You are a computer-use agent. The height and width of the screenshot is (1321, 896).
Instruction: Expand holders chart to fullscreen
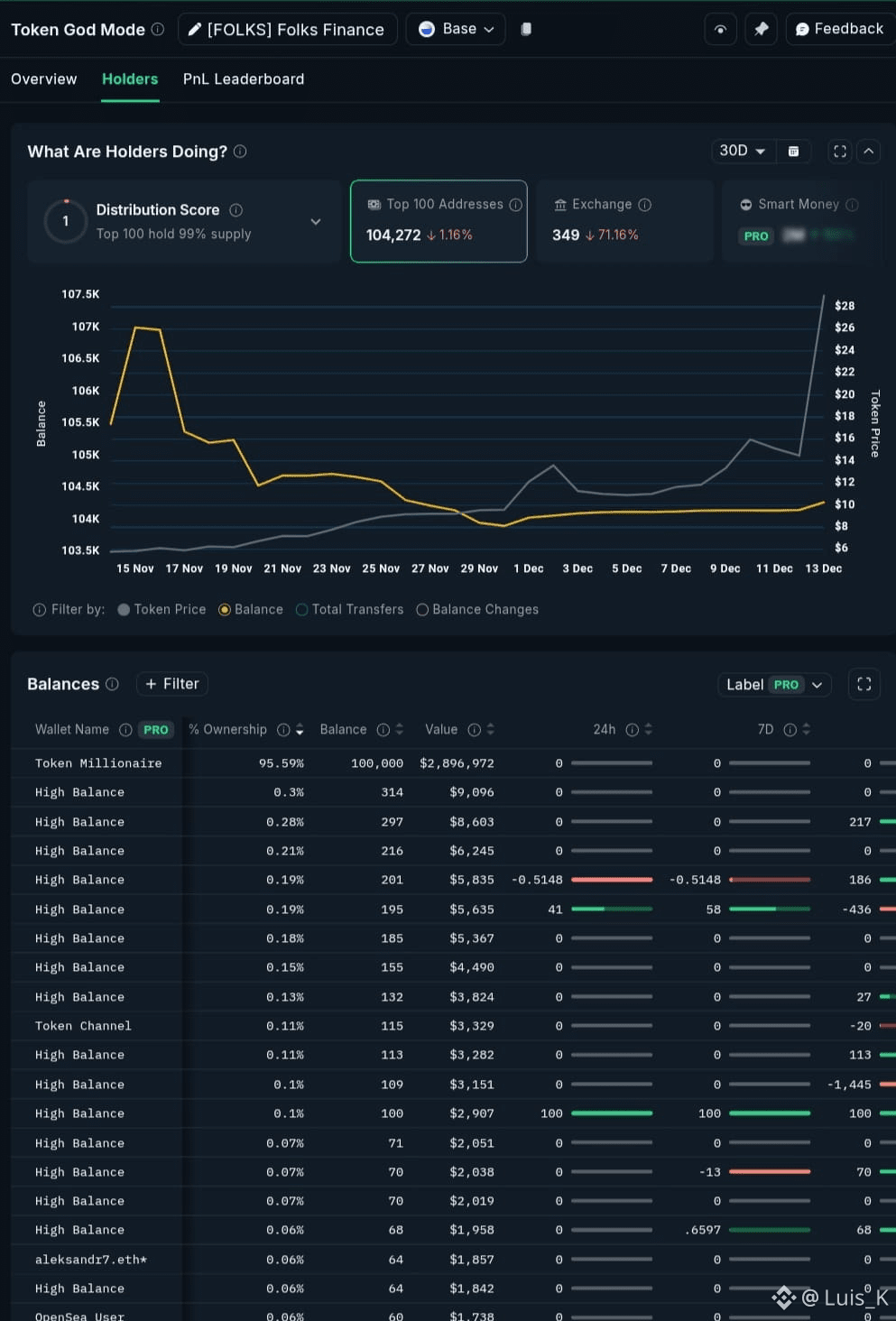[x=840, y=152]
